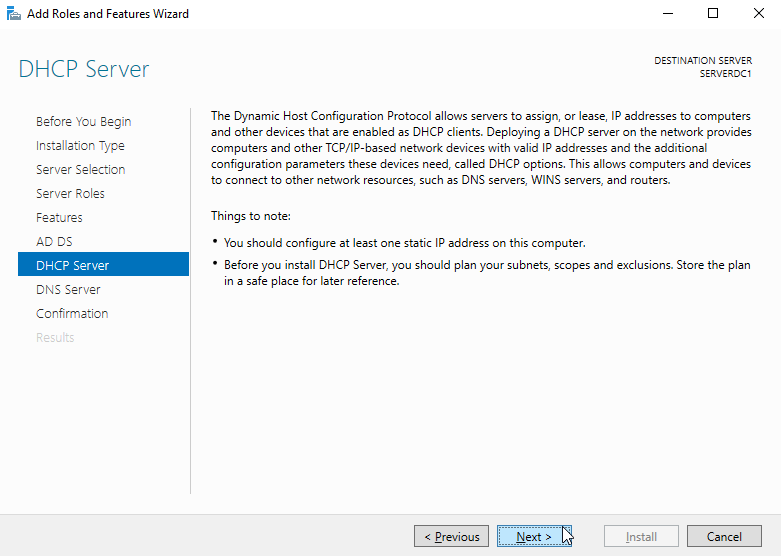Cancel the wizard
Viewport: 781px width, 556px height.
pos(724,536)
